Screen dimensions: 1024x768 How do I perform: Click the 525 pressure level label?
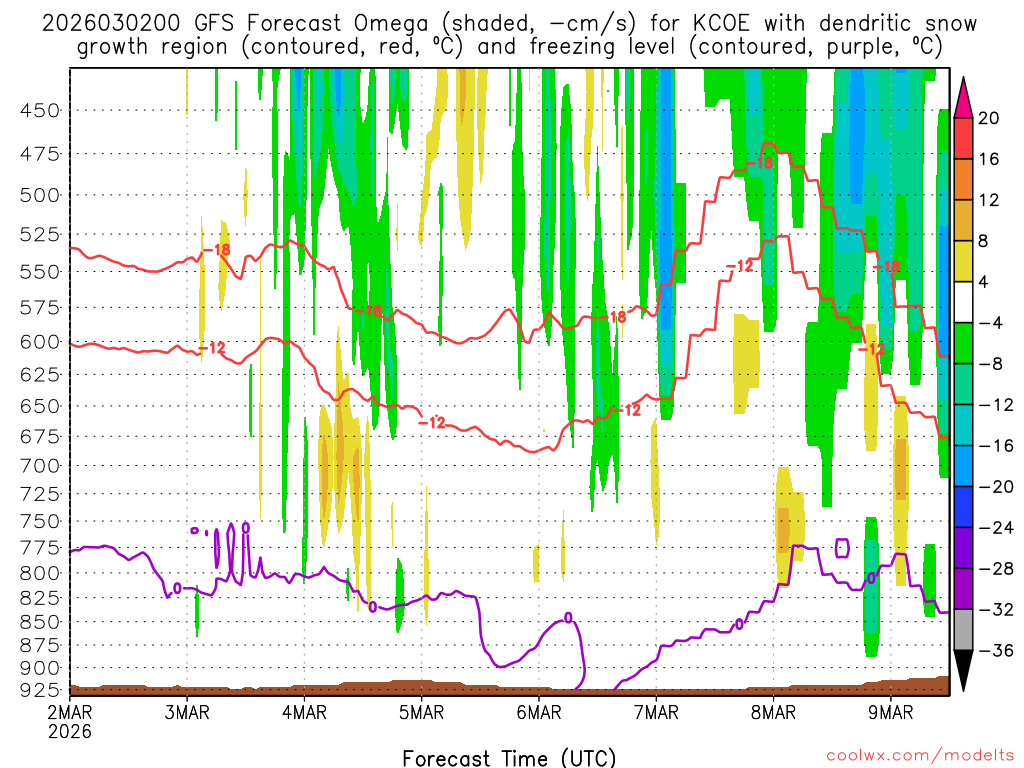(40, 234)
